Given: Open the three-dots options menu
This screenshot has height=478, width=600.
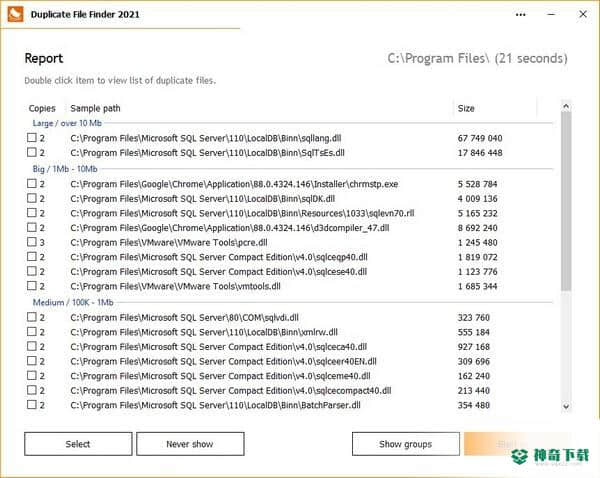Looking at the screenshot, I should 520,15.
